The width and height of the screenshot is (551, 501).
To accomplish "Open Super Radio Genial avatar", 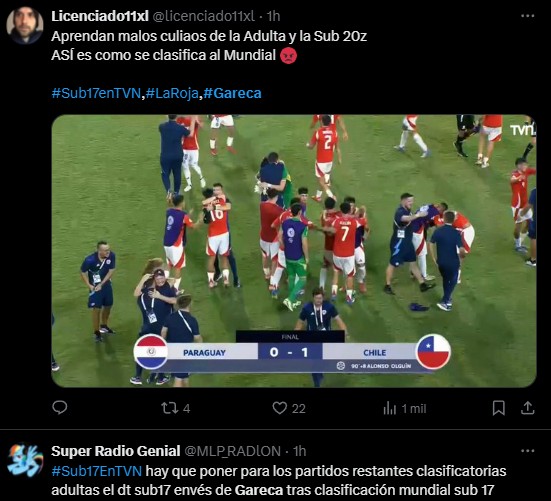I will tap(25, 460).
